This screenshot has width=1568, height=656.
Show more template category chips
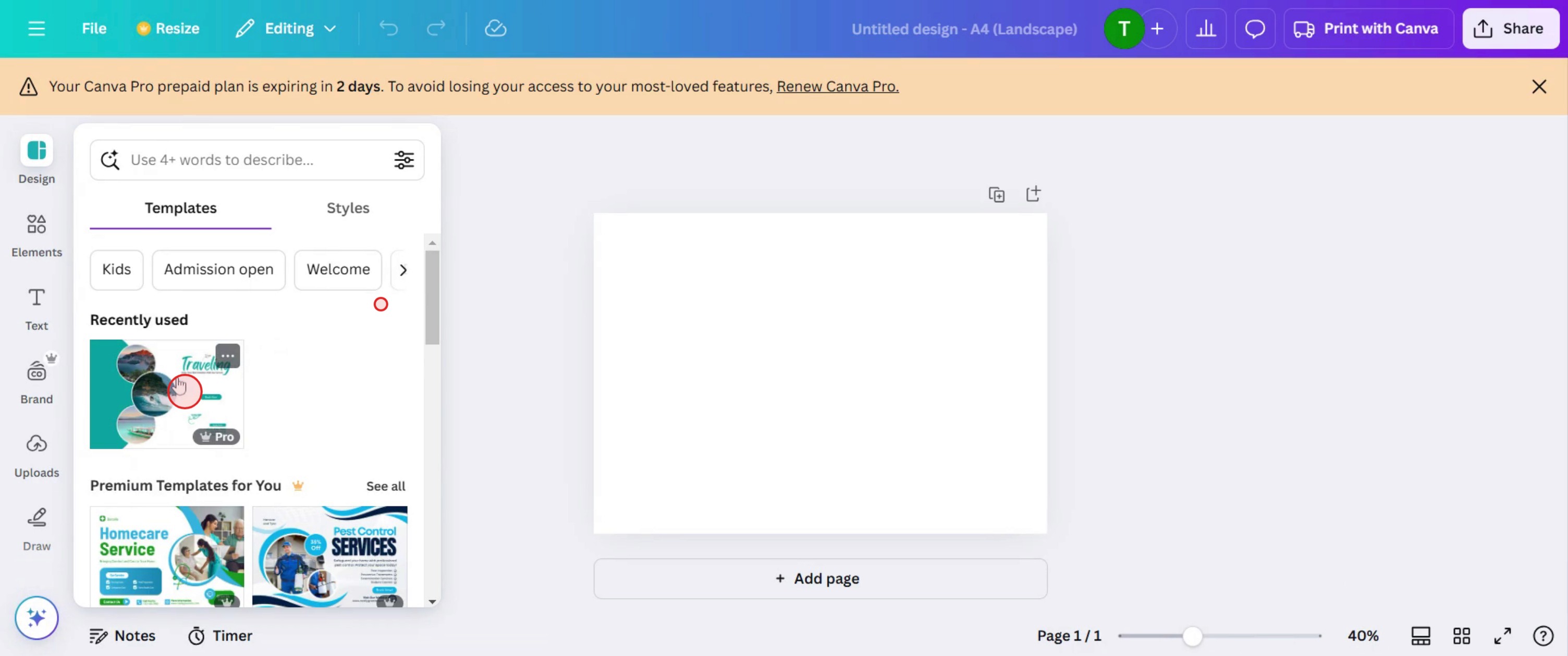pyautogui.click(x=402, y=269)
